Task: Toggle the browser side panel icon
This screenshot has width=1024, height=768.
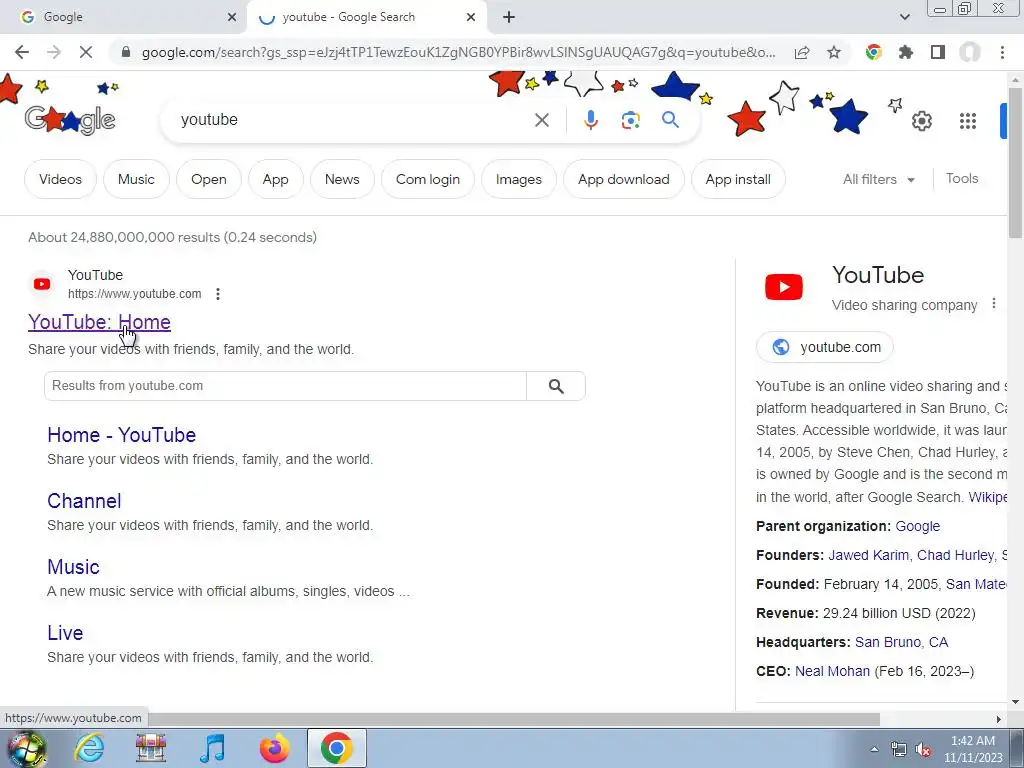Action: [938, 52]
